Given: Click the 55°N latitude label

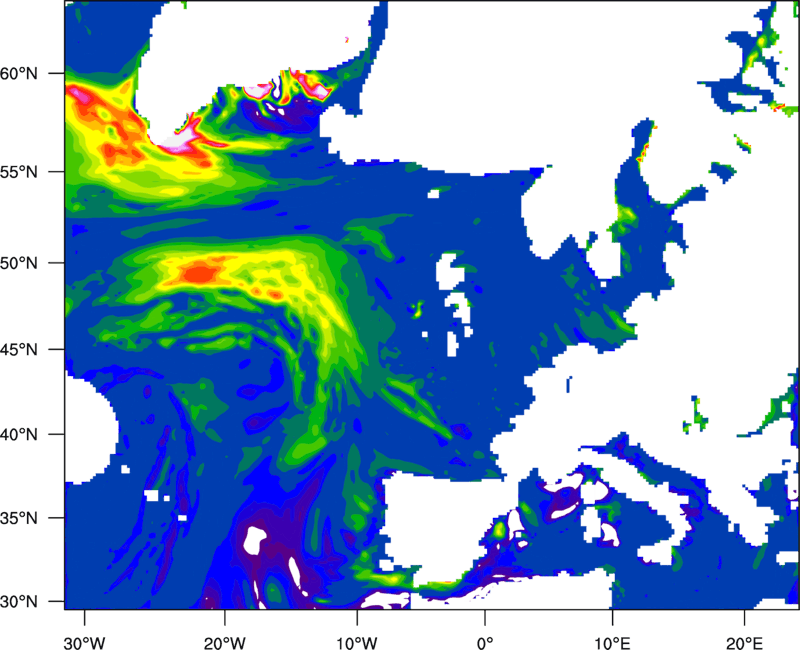Looking at the screenshot, I should click(19, 172).
